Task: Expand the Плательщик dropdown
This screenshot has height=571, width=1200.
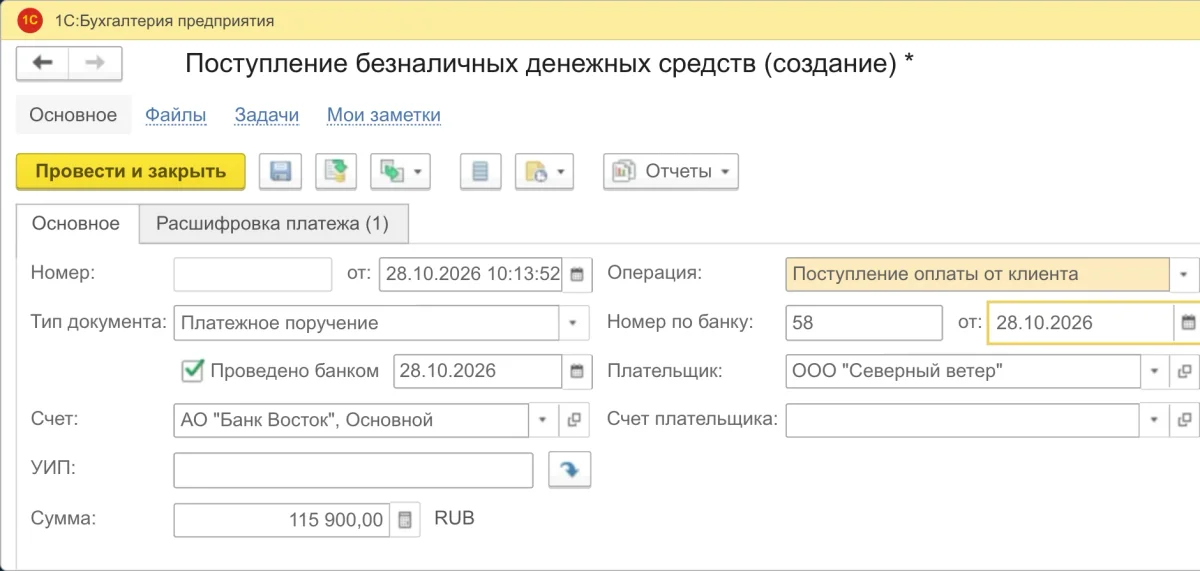Action: (1155, 371)
